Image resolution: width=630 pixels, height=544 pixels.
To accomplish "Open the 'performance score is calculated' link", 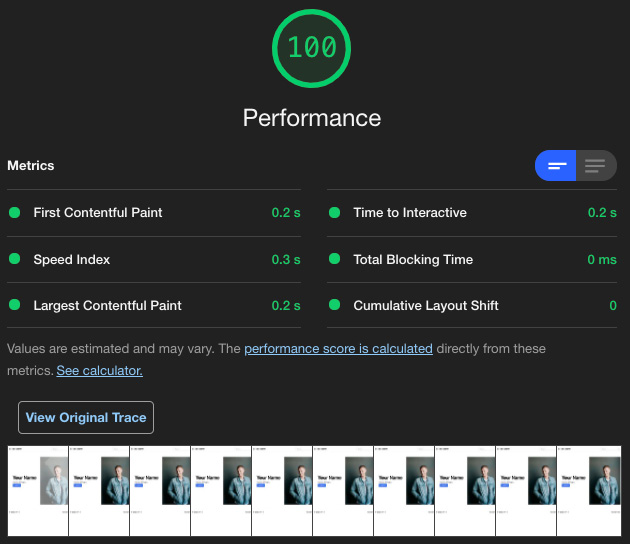I will click(x=338, y=348).
